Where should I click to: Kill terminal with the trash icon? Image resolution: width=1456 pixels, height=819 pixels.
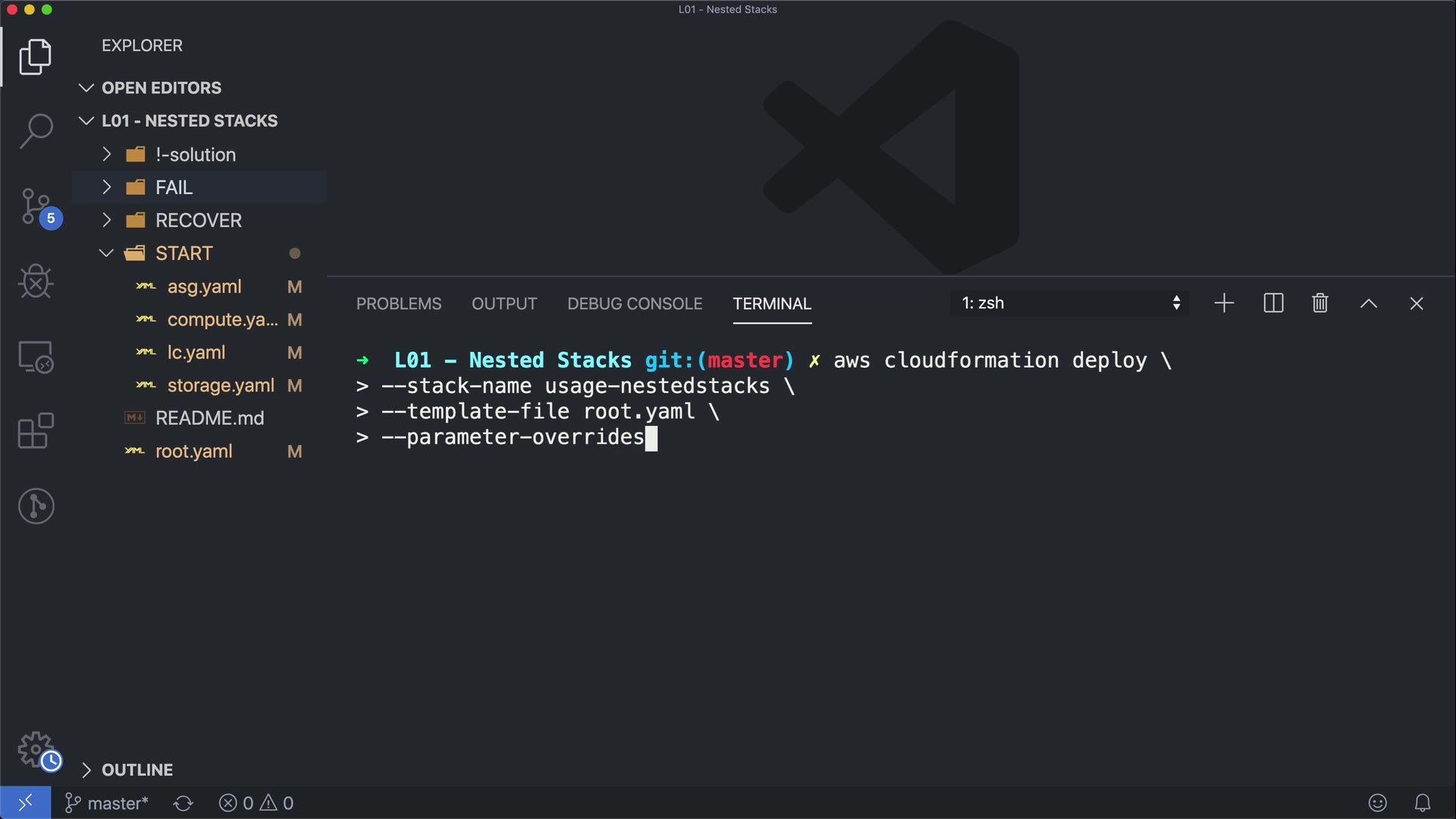click(x=1319, y=303)
